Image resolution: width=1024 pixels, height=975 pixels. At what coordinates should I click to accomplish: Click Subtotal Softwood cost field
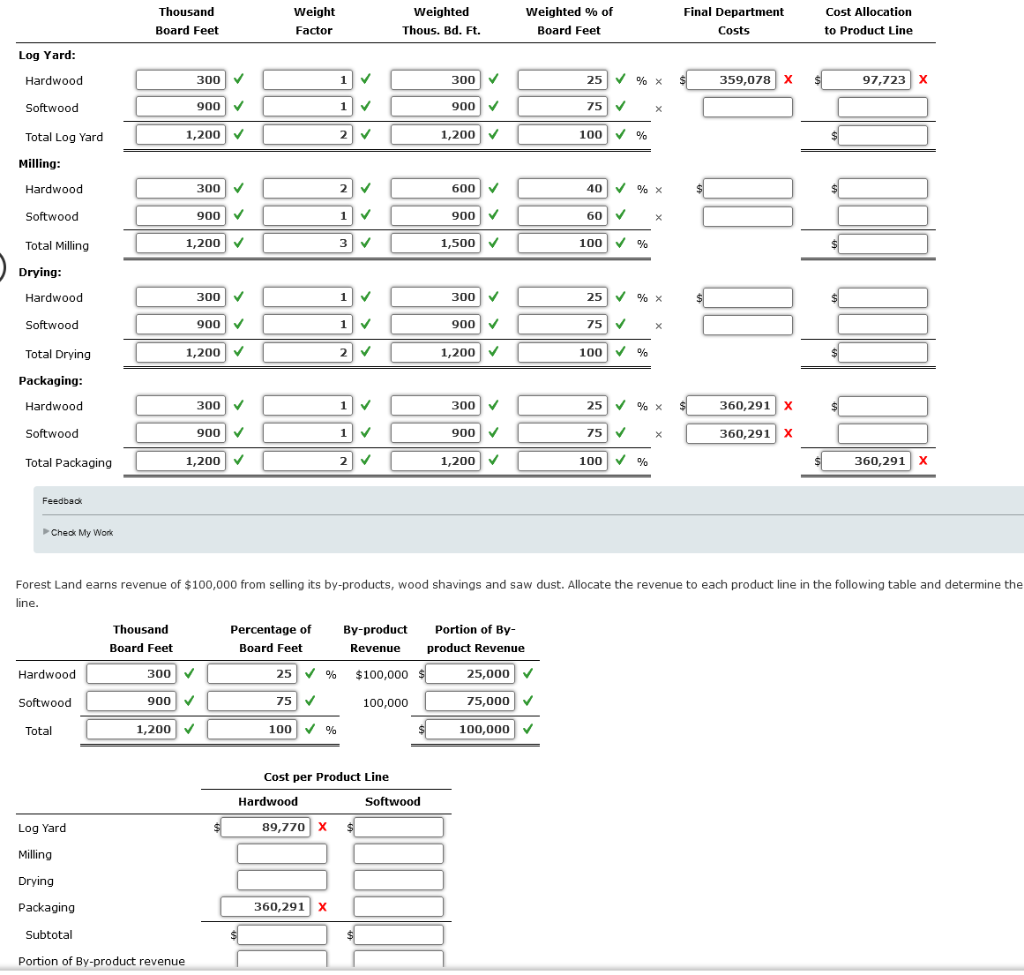(x=398, y=935)
